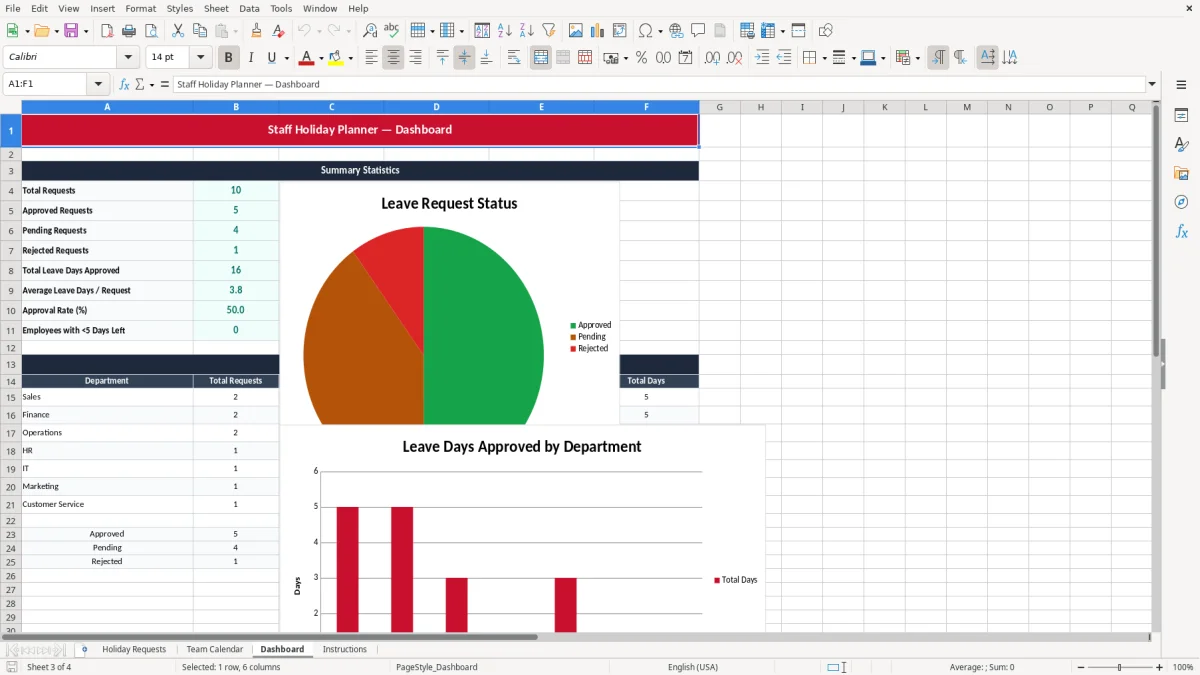This screenshot has width=1200, height=675.
Task: Switch to the Team Calendar sheet tab
Action: point(215,649)
